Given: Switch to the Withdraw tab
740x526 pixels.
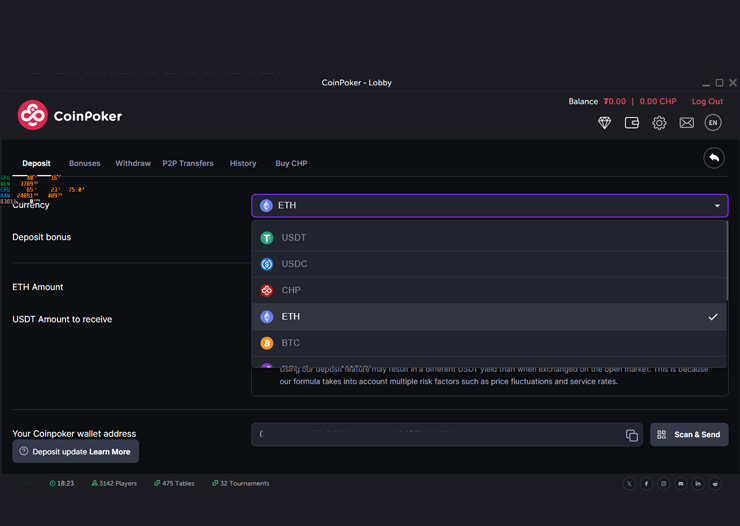Looking at the screenshot, I should [x=133, y=163].
